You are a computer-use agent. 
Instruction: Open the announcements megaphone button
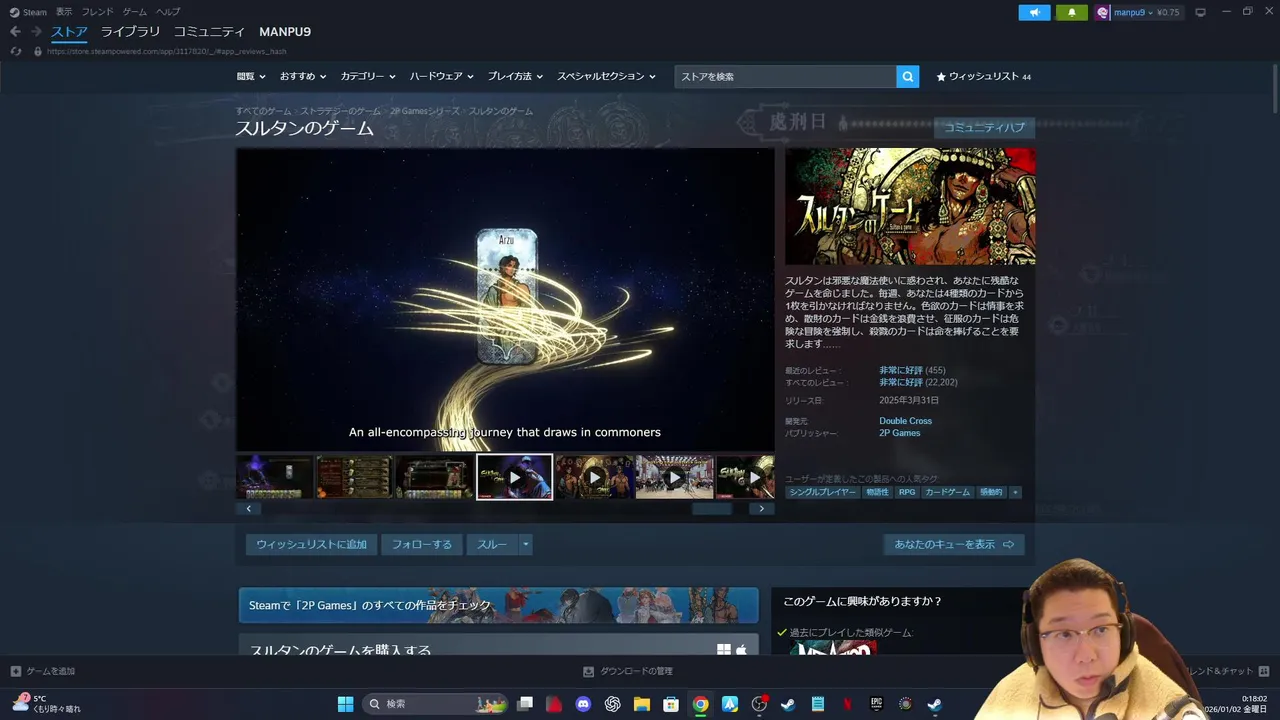click(1034, 12)
